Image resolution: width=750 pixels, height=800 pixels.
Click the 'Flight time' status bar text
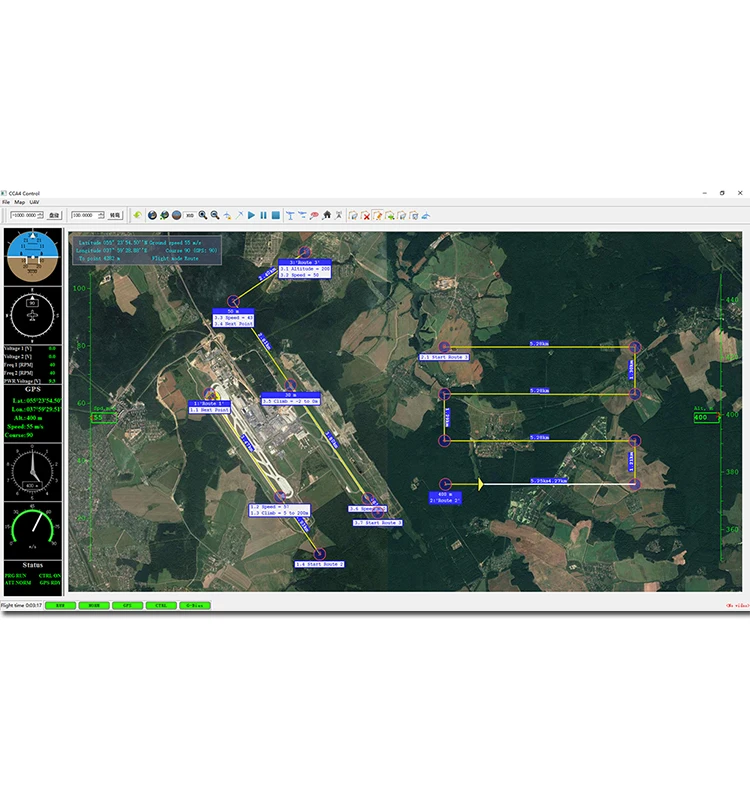(x=21, y=606)
